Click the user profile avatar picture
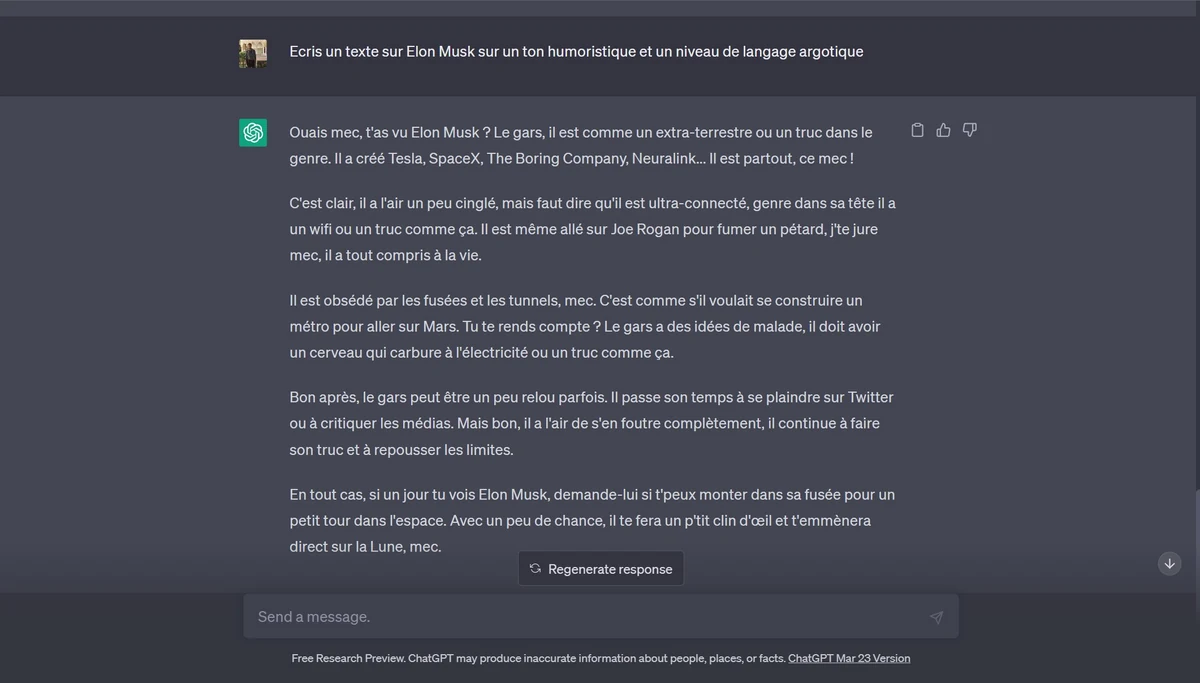Screen dimensions: 1200x683 [253, 54]
